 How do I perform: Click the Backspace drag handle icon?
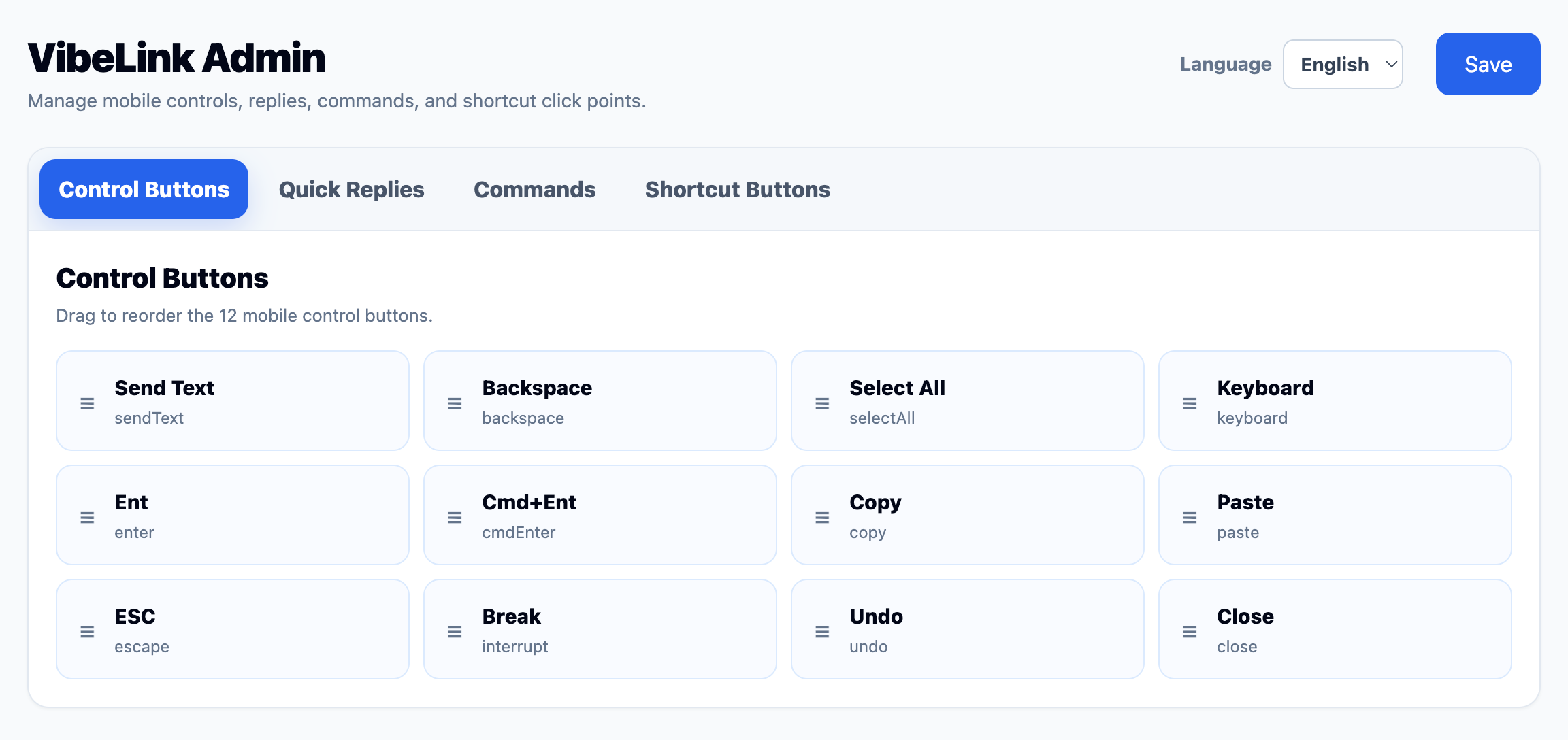pyautogui.click(x=455, y=403)
